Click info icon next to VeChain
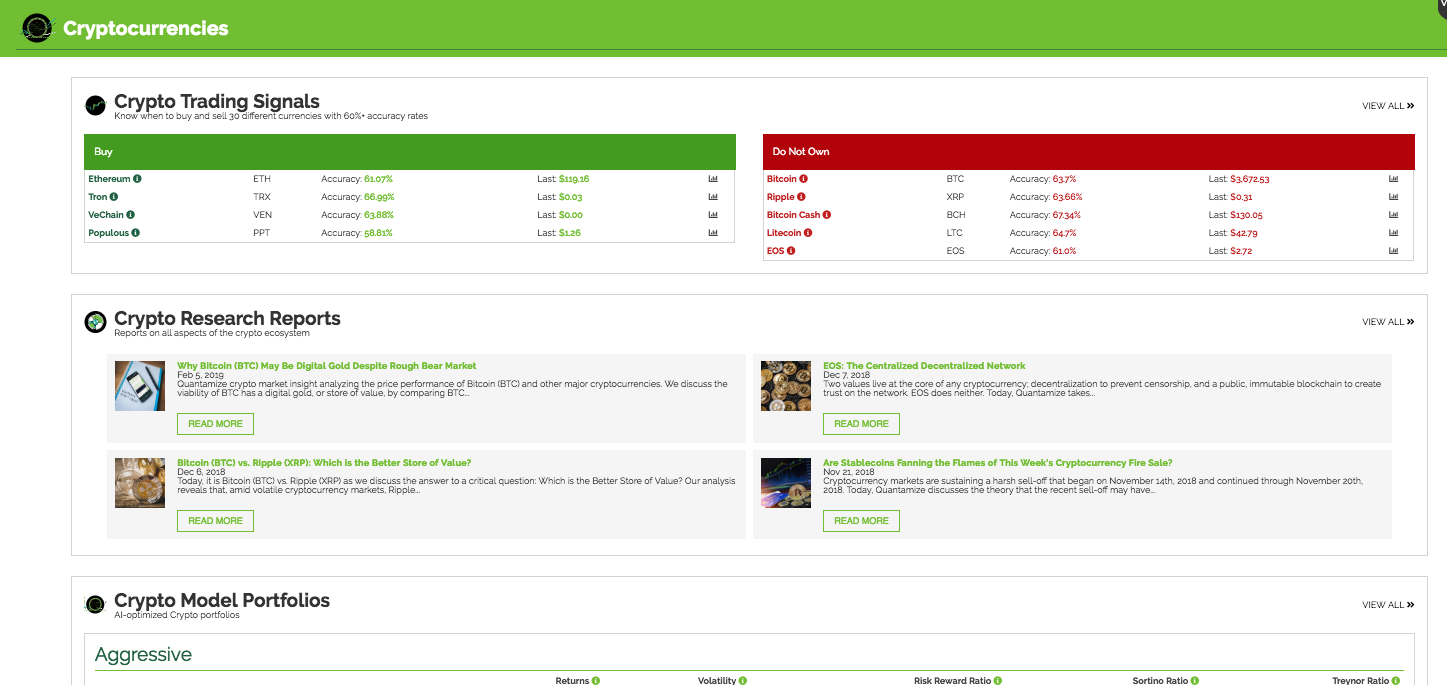The width and height of the screenshot is (1447, 685). pyautogui.click(x=131, y=215)
